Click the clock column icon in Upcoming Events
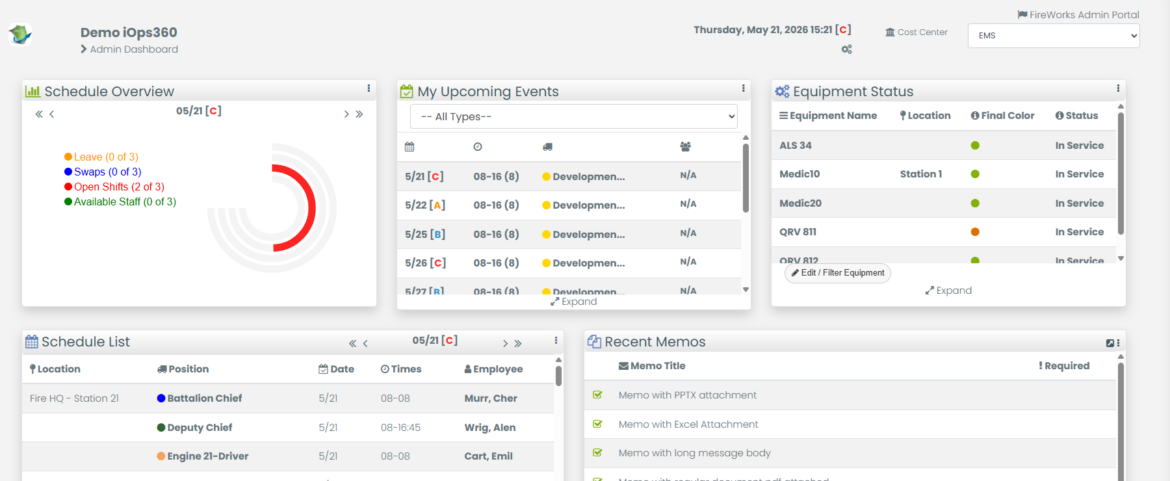The width and height of the screenshot is (1170, 481). pyautogui.click(x=478, y=147)
